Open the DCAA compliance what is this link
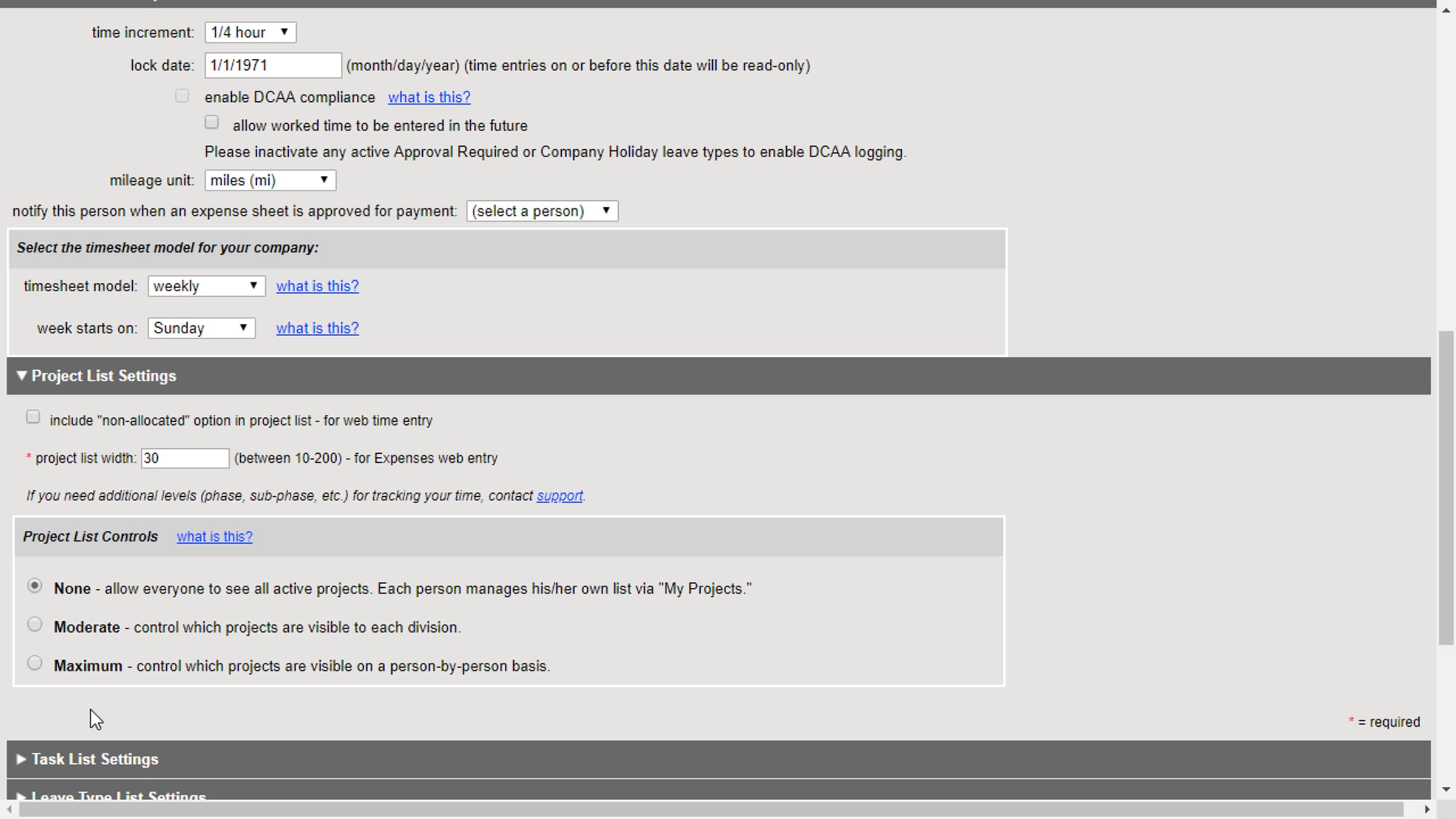Image resolution: width=1456 pixels, height=819 pixels. pyautogui.click(x=429, y=97)
